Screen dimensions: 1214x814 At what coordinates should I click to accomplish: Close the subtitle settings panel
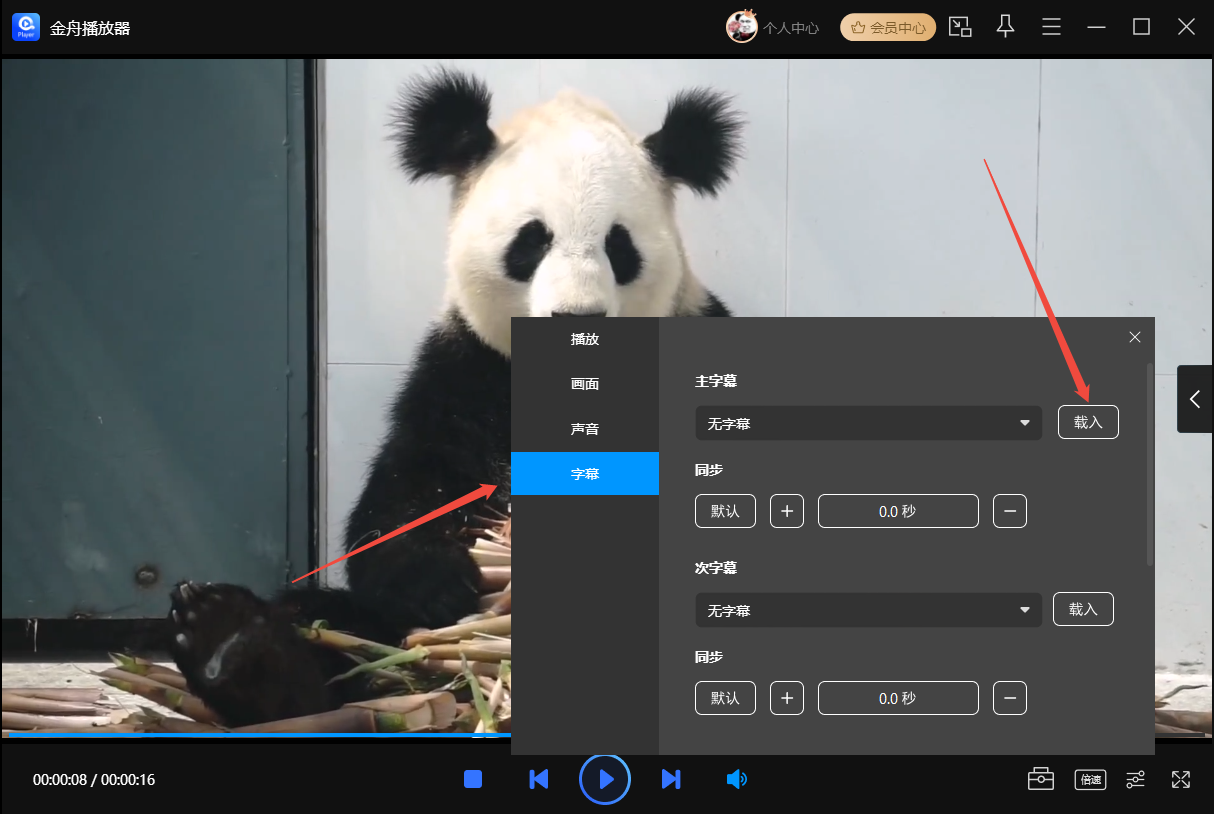click(x=1135, y=337)
